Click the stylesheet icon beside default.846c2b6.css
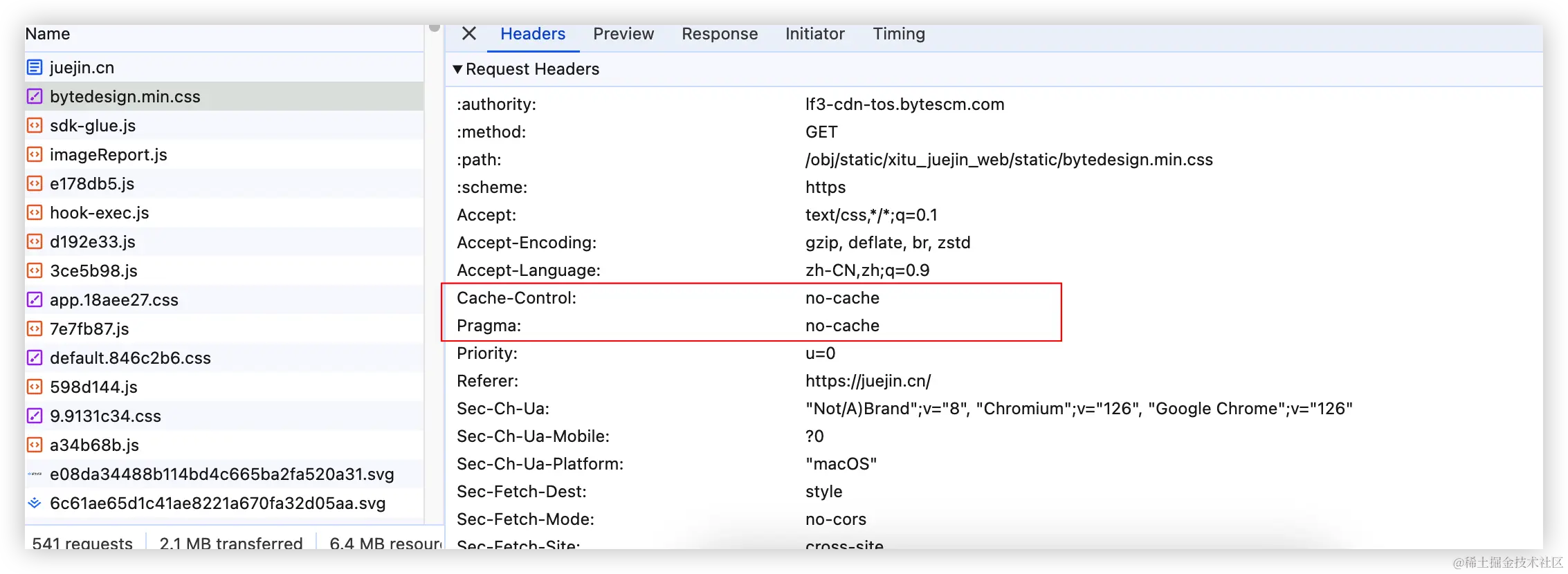Screen dimensions: 1568x574 click(x=35, y=358)
